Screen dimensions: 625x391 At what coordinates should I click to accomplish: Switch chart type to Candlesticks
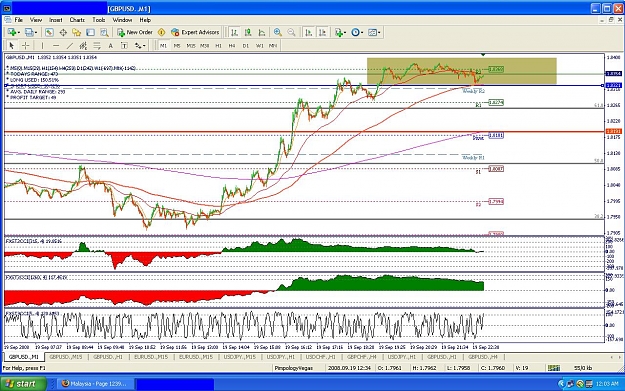248,32
